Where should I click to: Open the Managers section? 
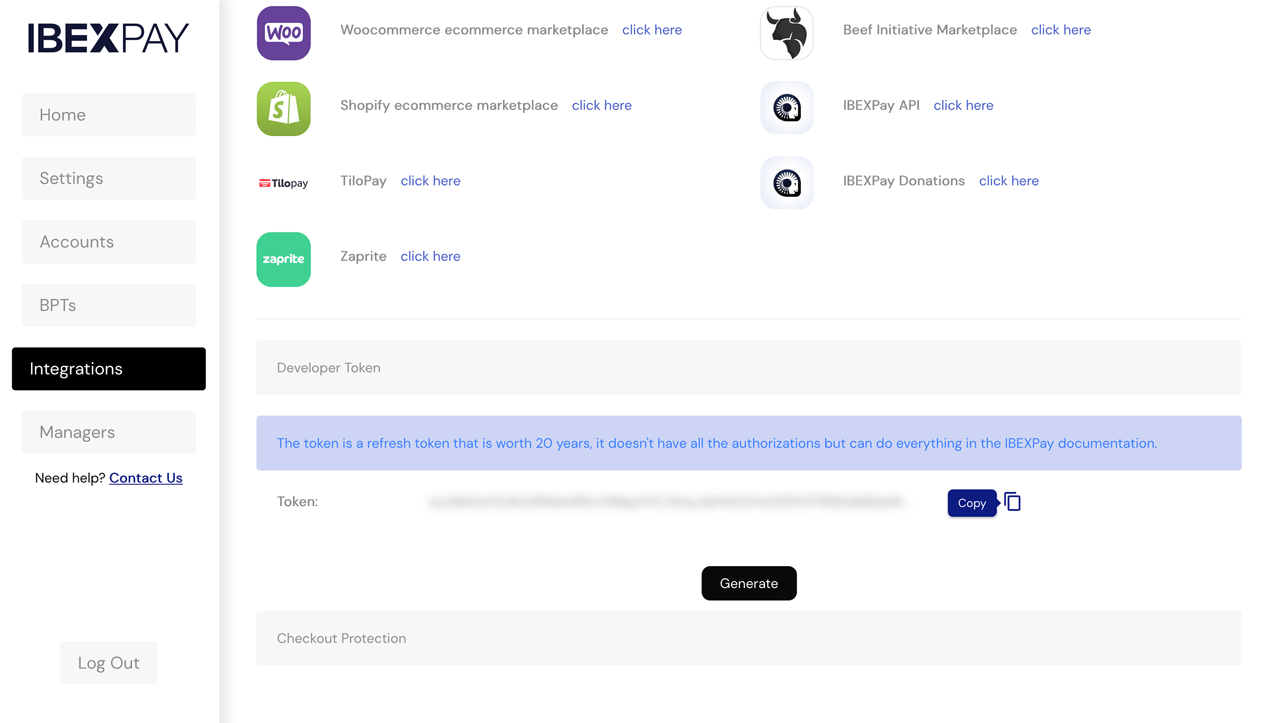pyautogui.click(x=108, y=432)
